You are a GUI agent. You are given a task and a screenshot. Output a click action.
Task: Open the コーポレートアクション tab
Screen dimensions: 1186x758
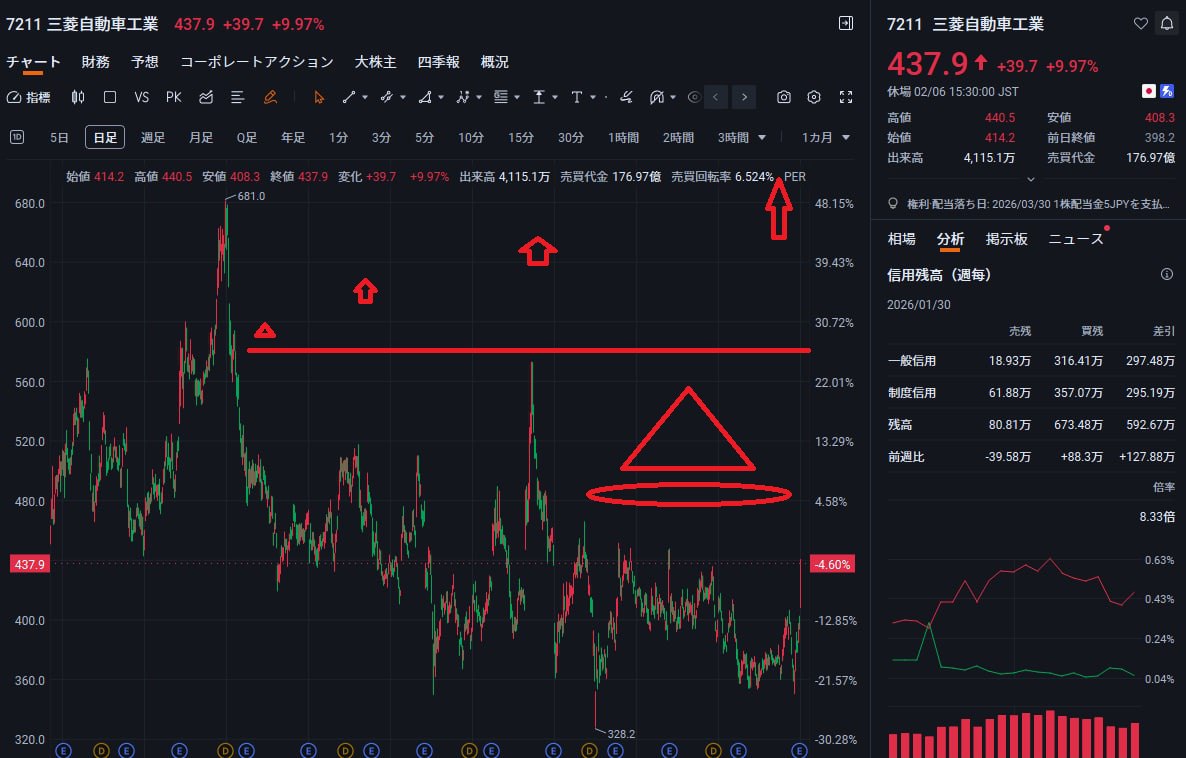click(x=257, y=62)
